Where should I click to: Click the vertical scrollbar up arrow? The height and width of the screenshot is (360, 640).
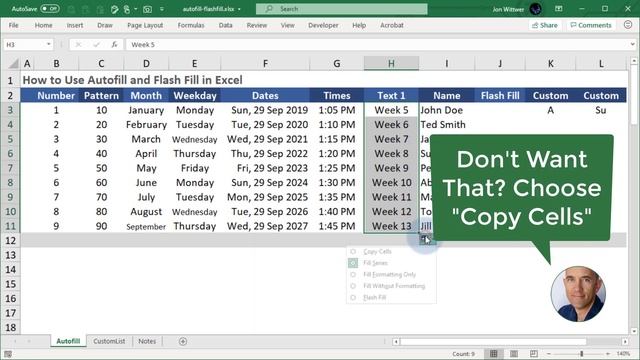633,61
